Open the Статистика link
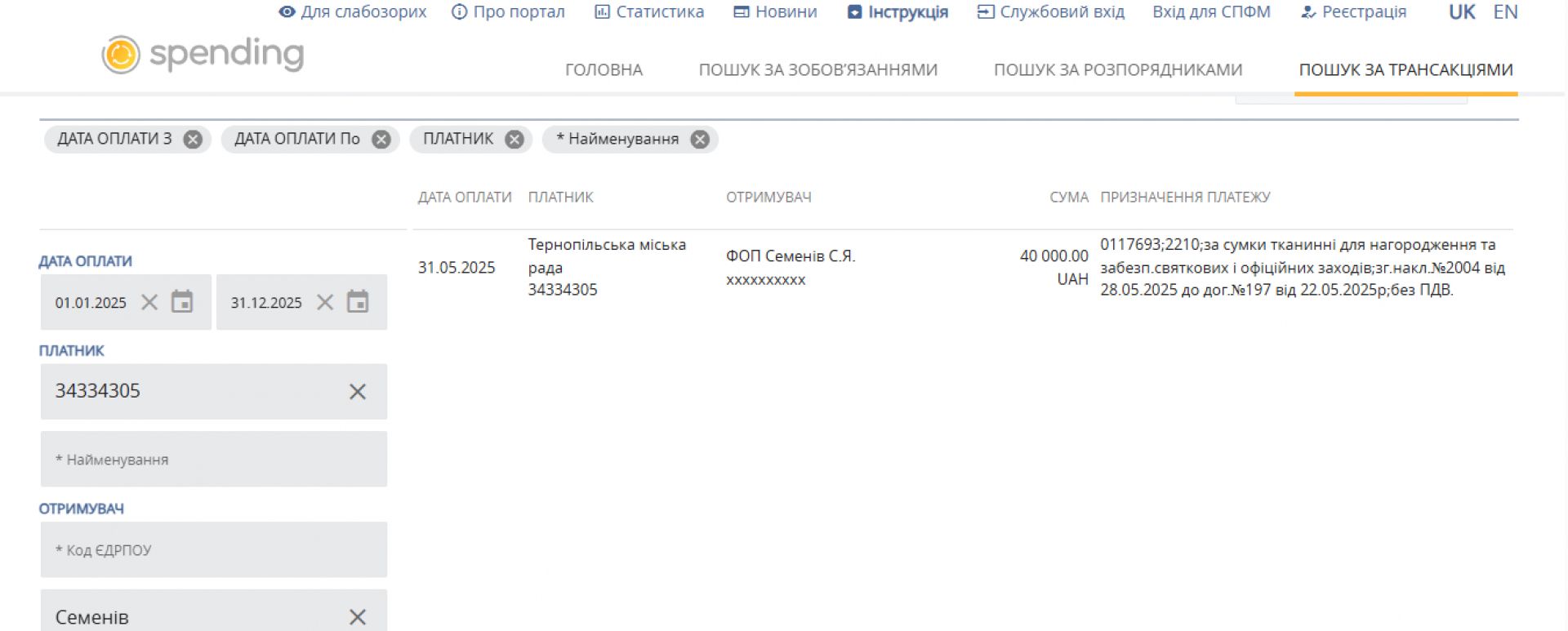The image size is (1568, 631). point(649,12)
